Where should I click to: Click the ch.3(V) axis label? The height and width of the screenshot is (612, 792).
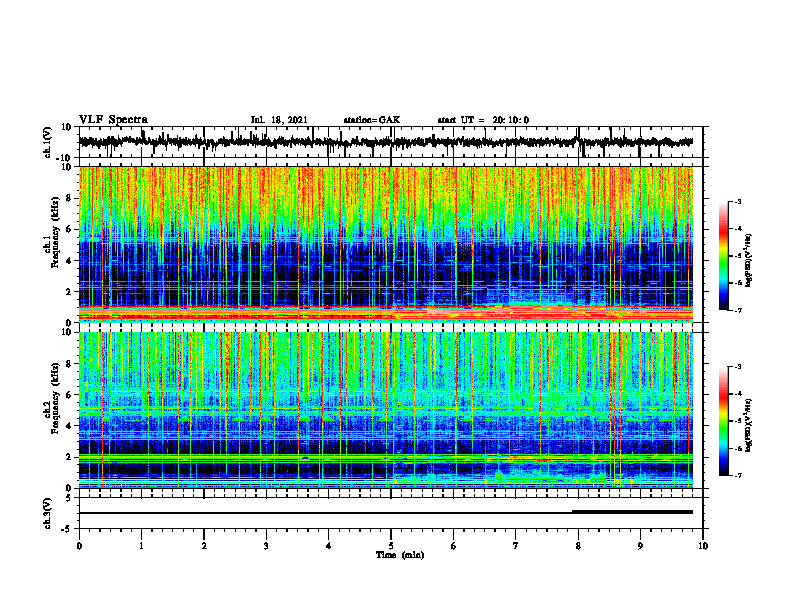coord(49,513)
